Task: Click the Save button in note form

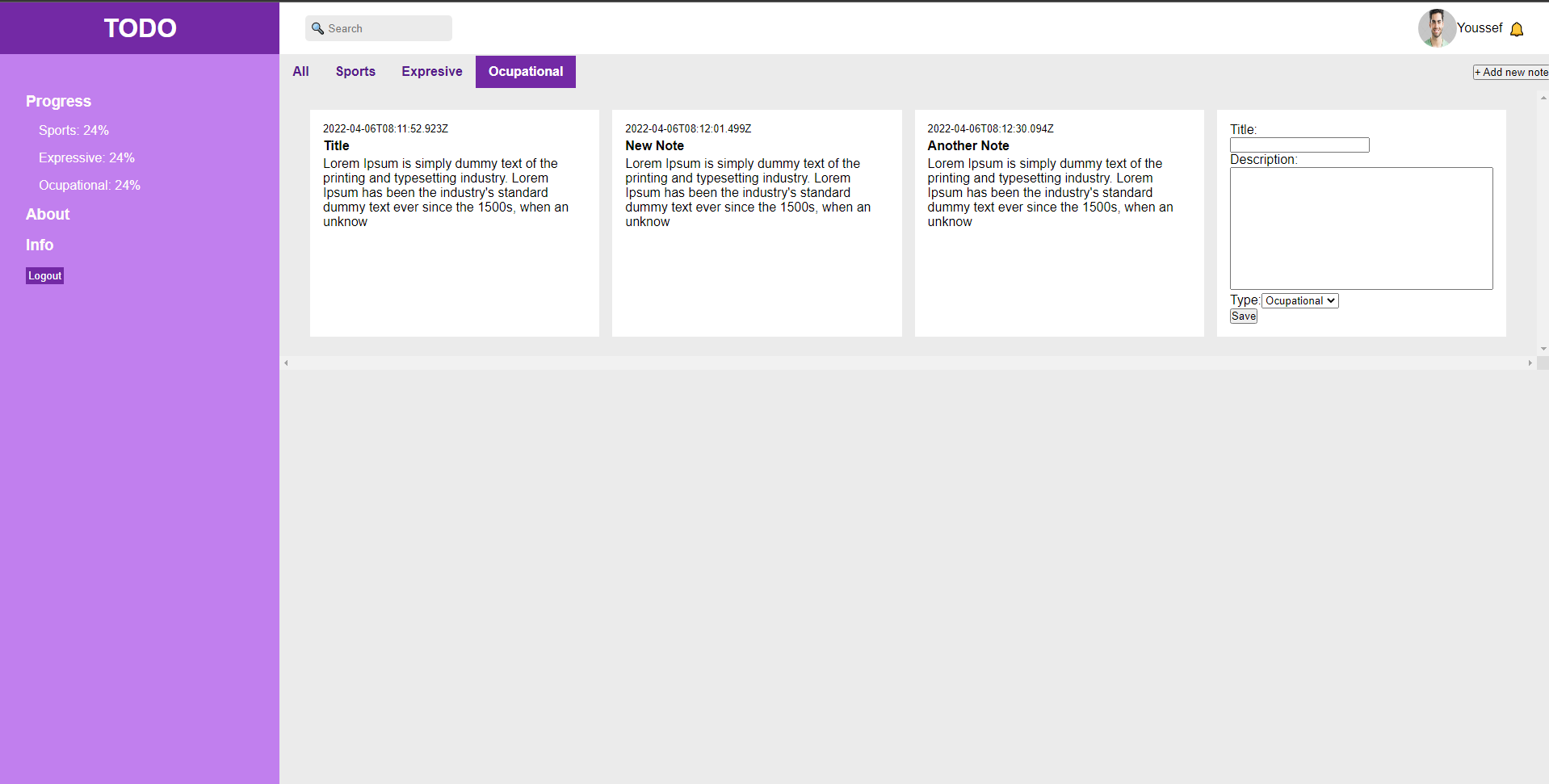Action: [x=1244, y=317]
